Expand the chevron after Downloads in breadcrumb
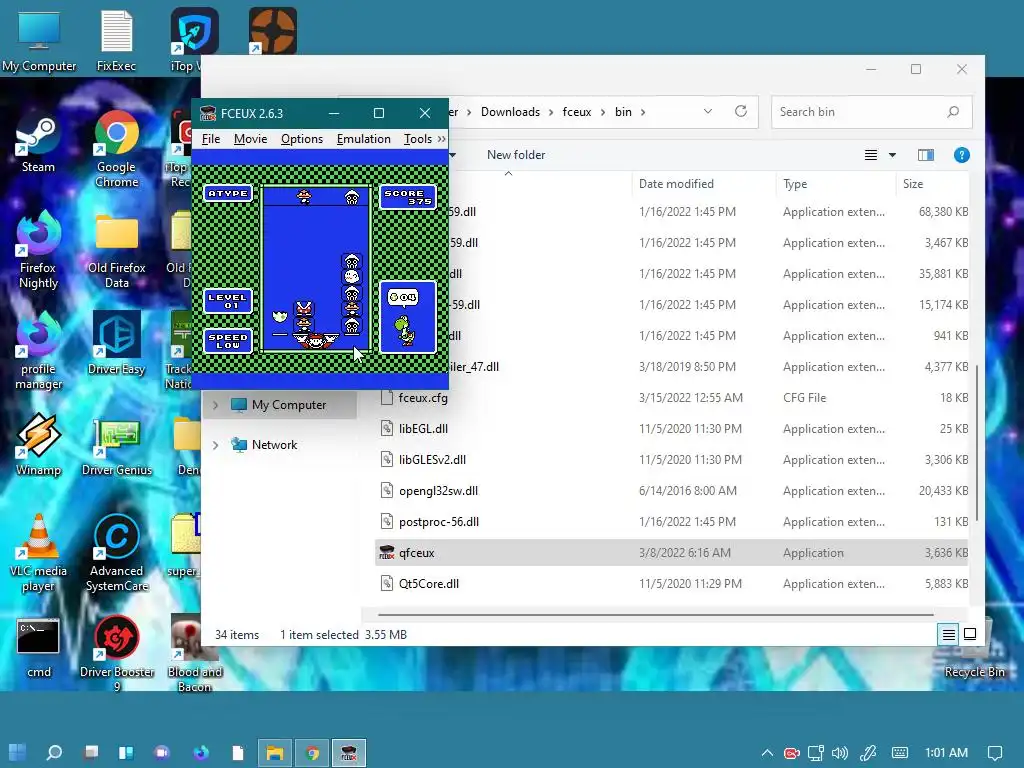This screenshot has width=1024, height=768. pos(551,112)
